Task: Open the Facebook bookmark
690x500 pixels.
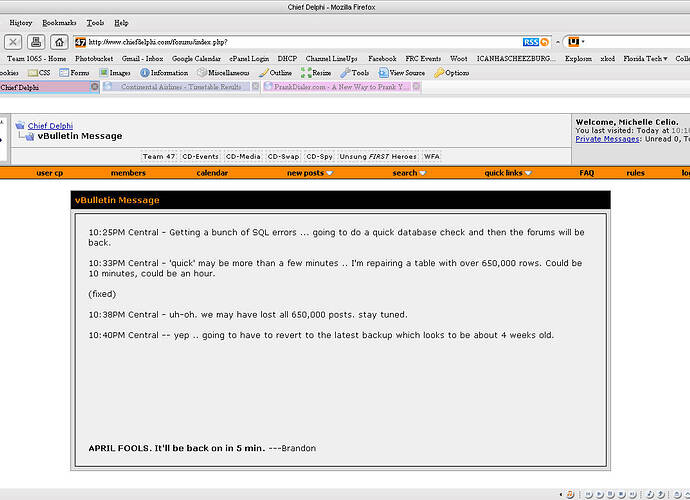Action: click(x=382, y=59)
